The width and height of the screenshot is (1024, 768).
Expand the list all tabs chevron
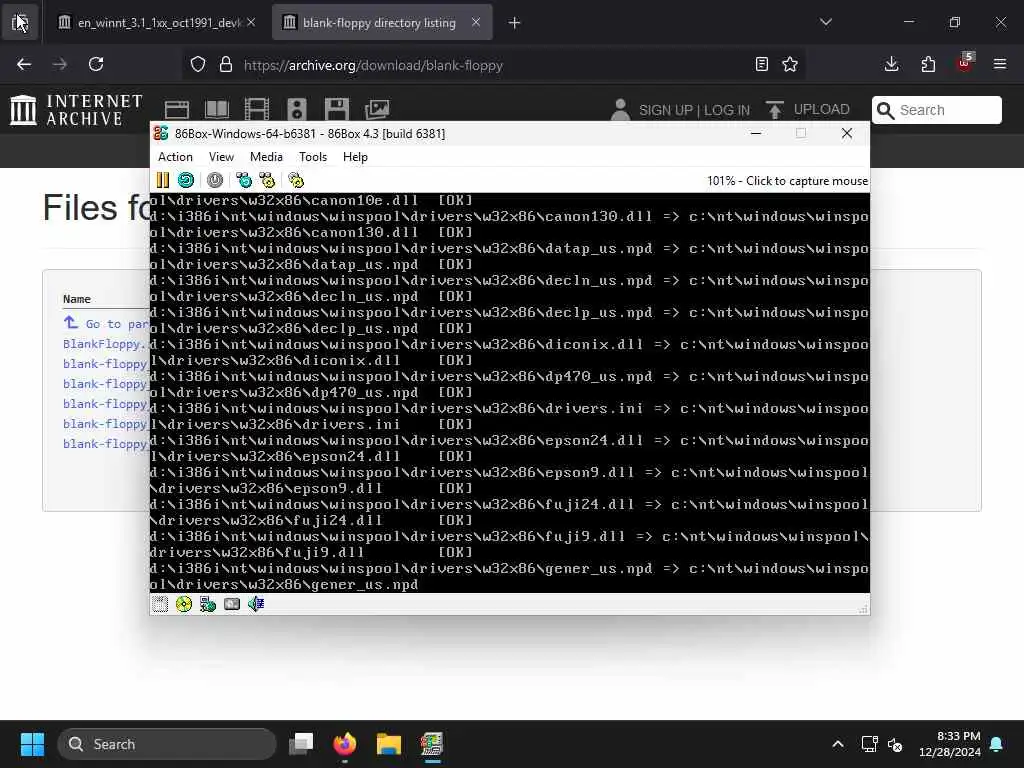tap(825, 22)
